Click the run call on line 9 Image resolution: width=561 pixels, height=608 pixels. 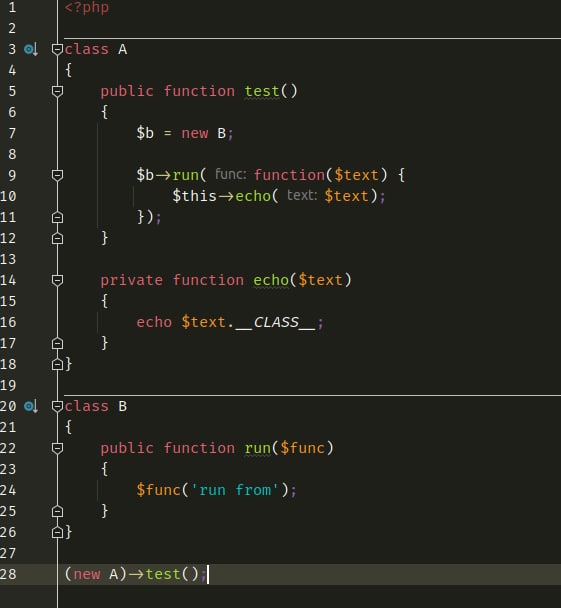coord(185,175)
